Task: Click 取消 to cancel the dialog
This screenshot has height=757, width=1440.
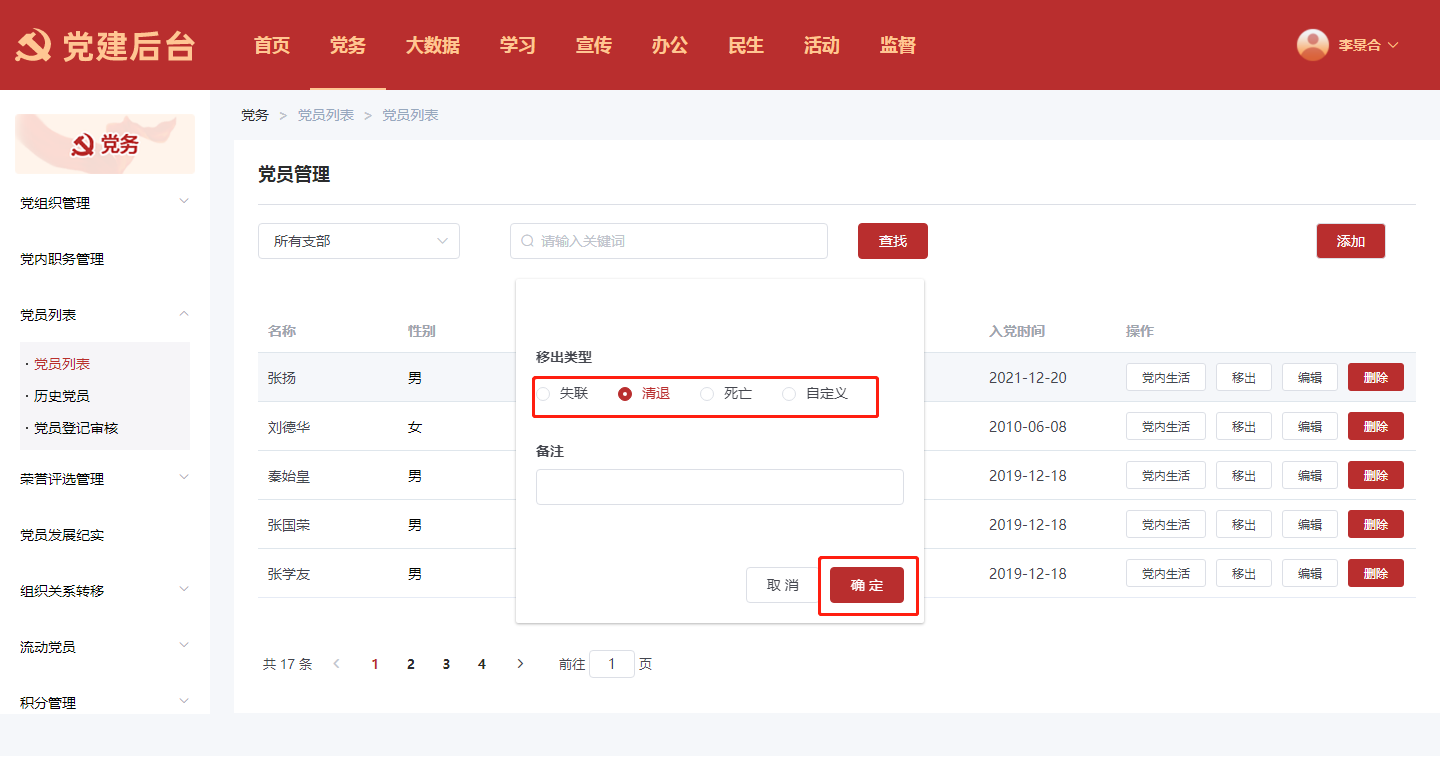Action: click(x=782, y=585)
